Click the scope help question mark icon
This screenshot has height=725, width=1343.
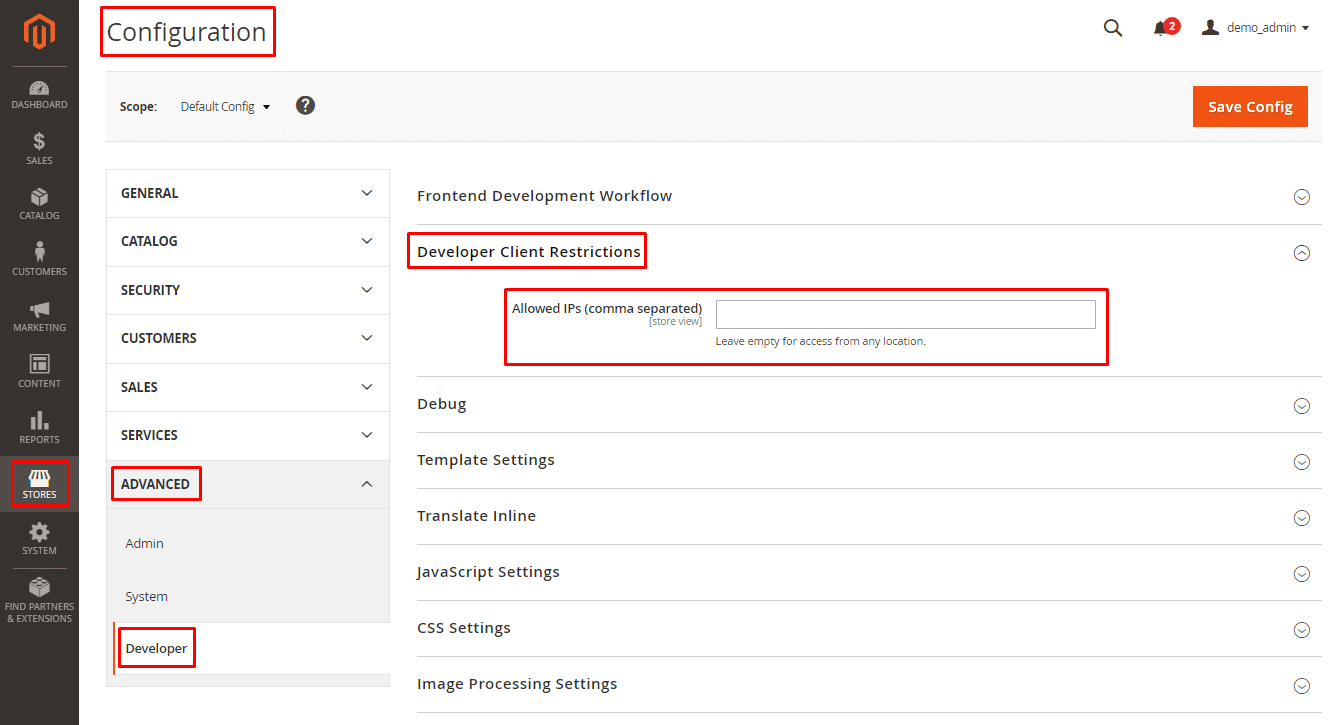[306, 105]
